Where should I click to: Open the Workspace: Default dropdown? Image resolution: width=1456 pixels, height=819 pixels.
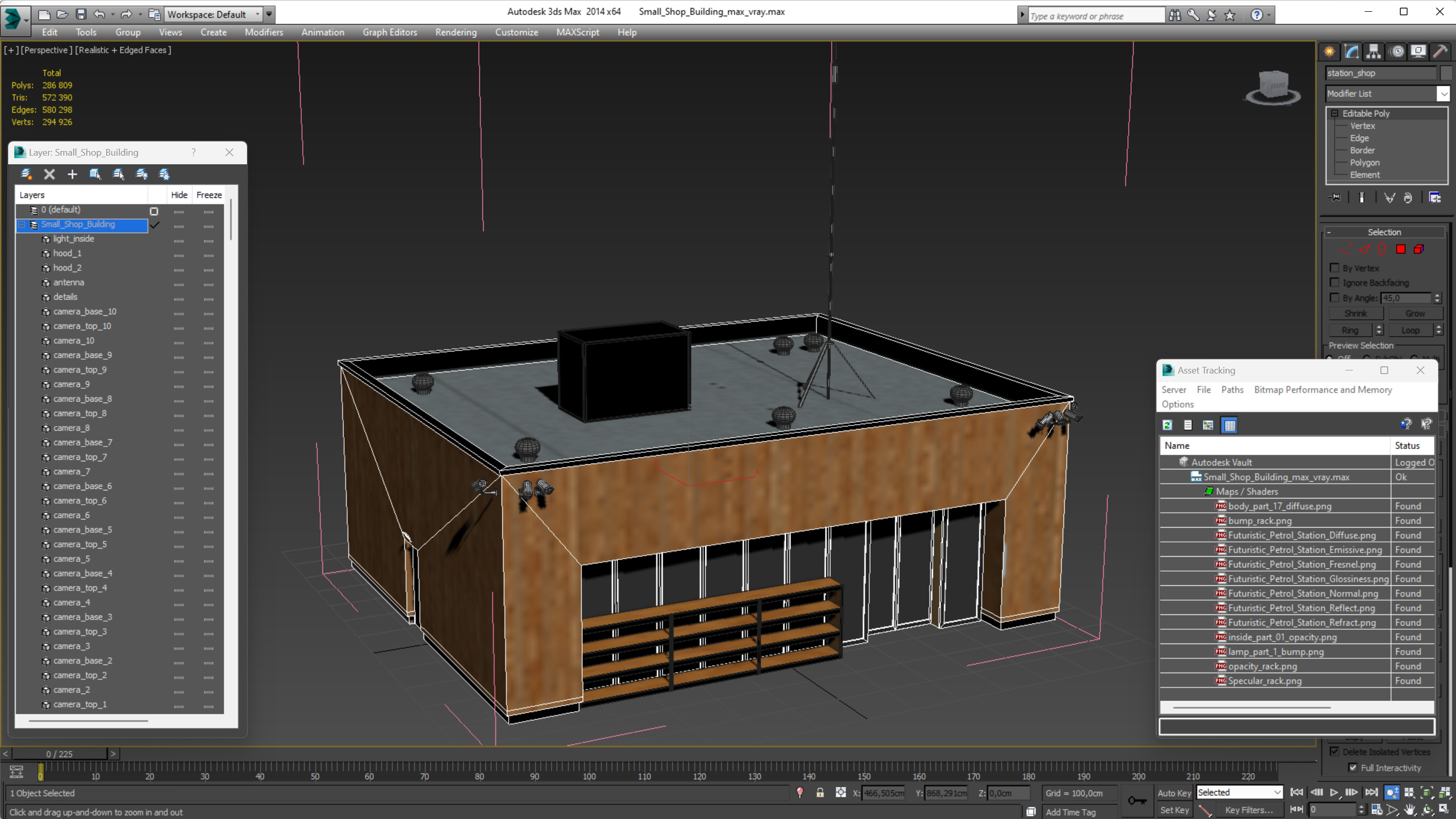click(257, 14)
